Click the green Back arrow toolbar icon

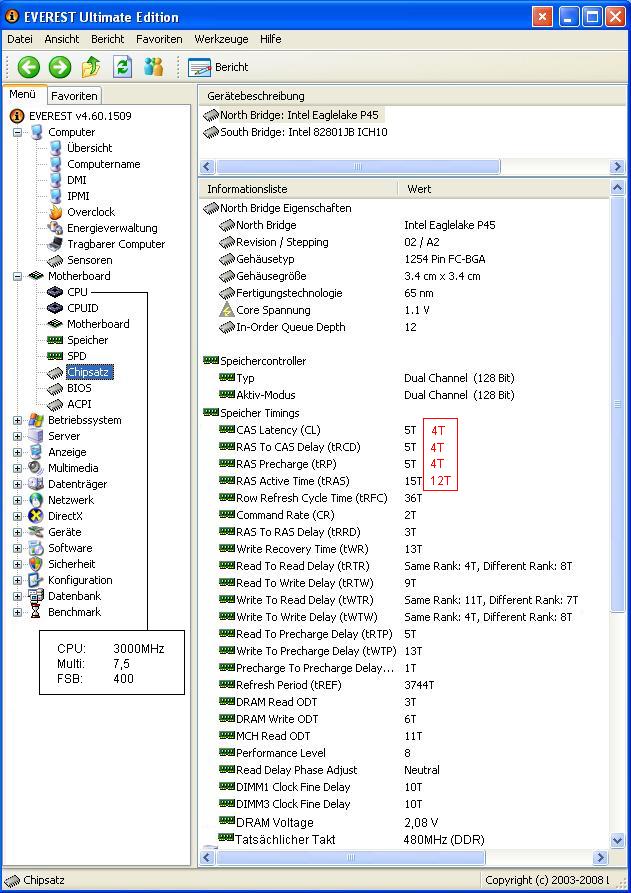point(28,67)
